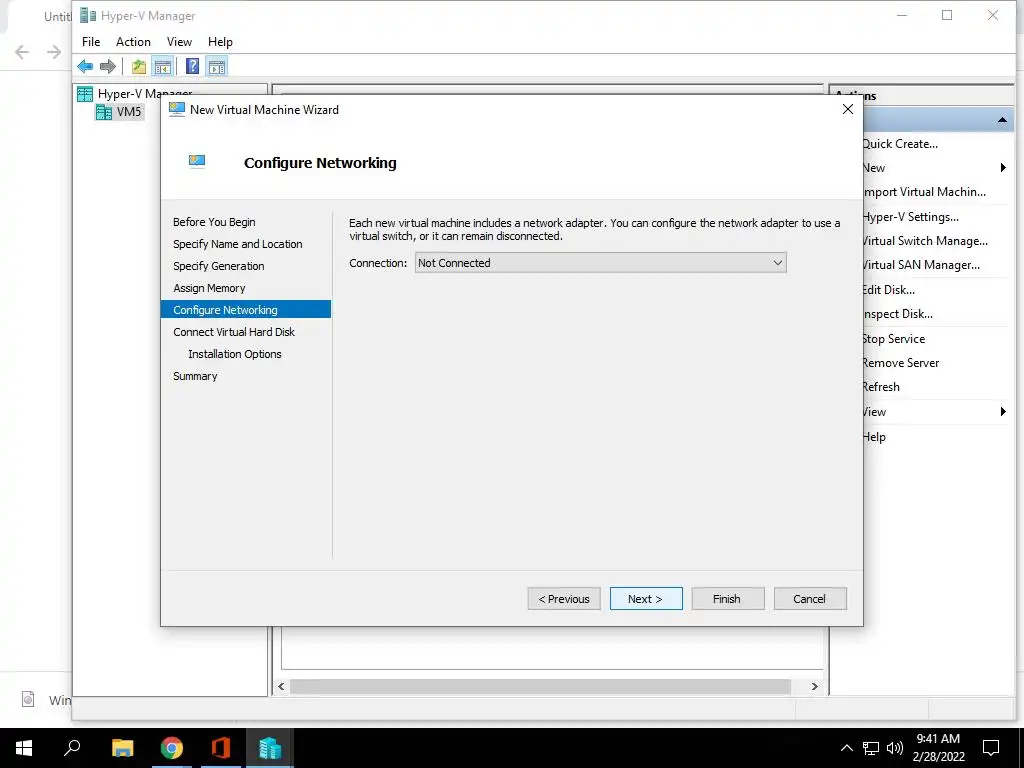The image size is (1024, 768).
Task: Show hidden tray icons chevron
Action: click(846, 748)
